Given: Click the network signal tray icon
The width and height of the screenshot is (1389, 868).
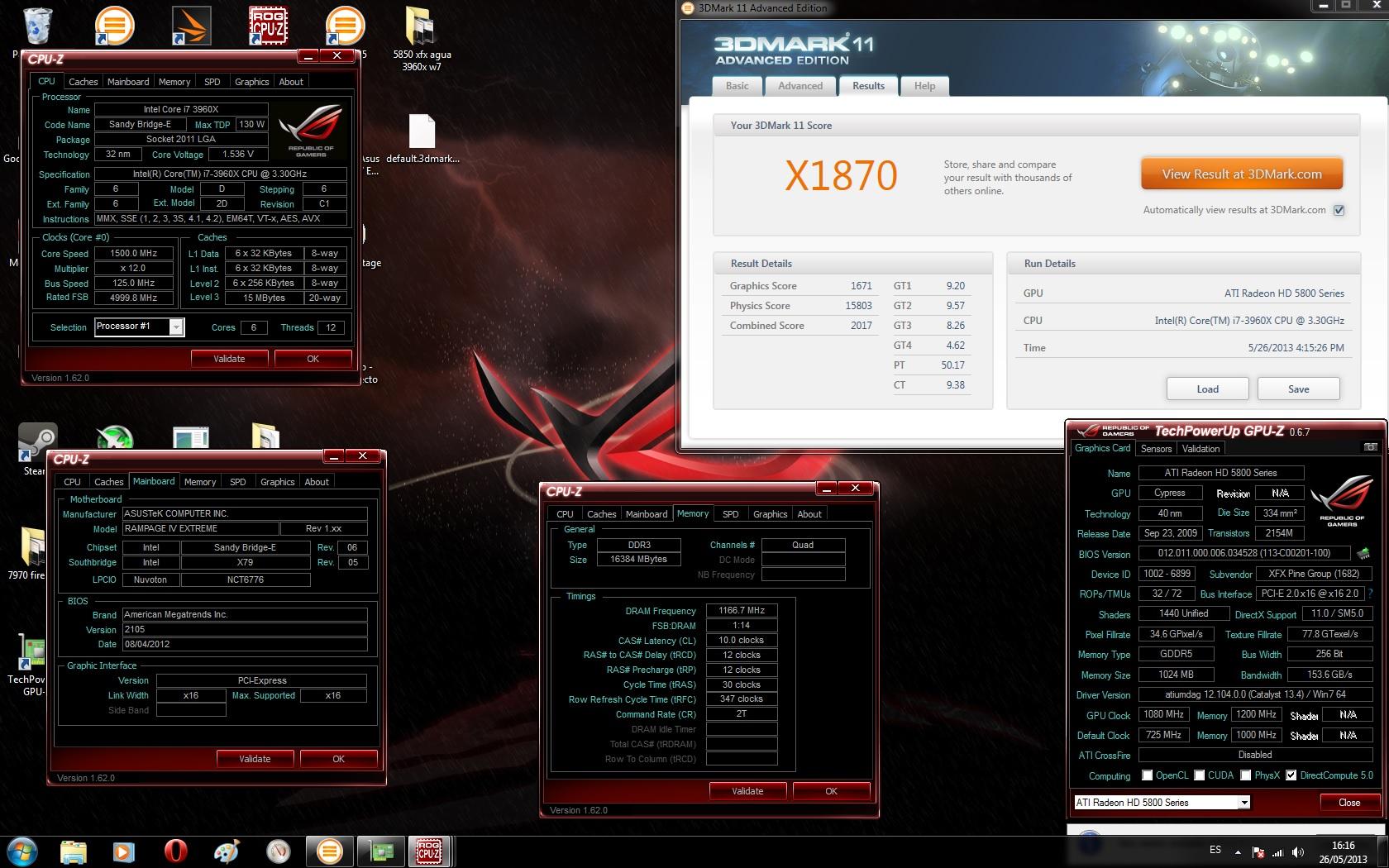Looking at the screenshot, I should (1278, 851).
